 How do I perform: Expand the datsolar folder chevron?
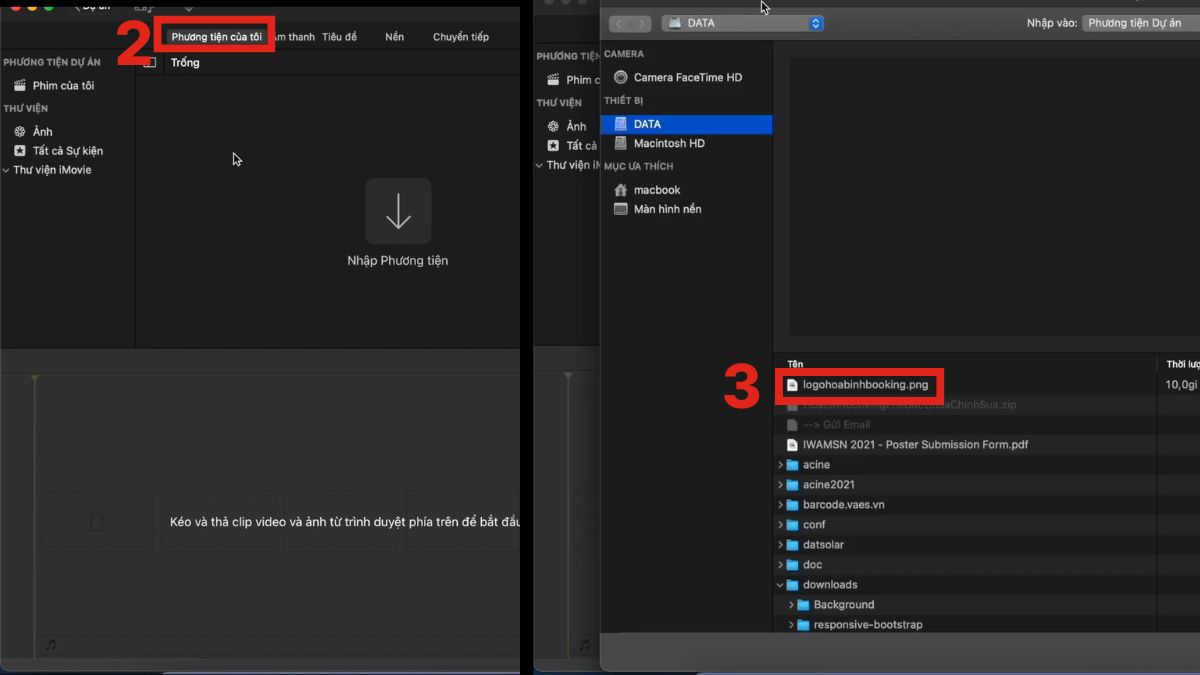pos(781,545)
